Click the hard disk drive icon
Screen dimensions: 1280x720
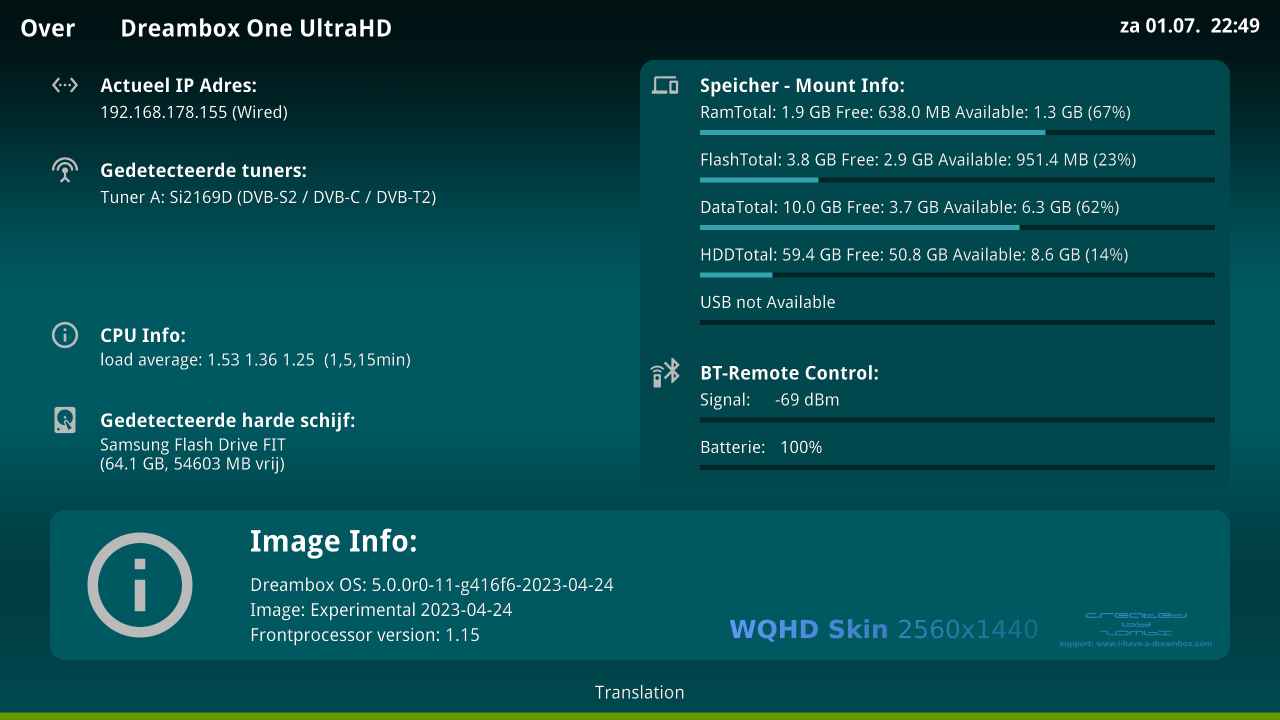(x=65, y=420)
